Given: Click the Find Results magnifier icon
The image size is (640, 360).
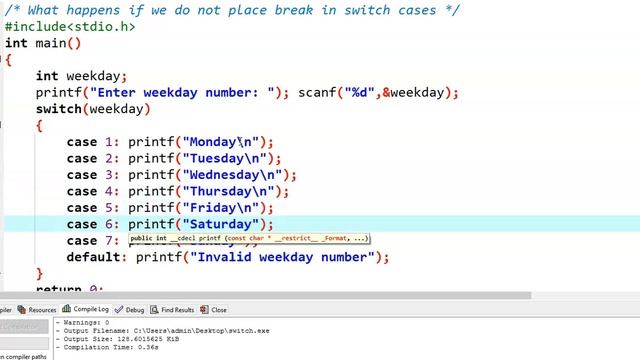Looking at the screenshot, I should pos(154,310).
